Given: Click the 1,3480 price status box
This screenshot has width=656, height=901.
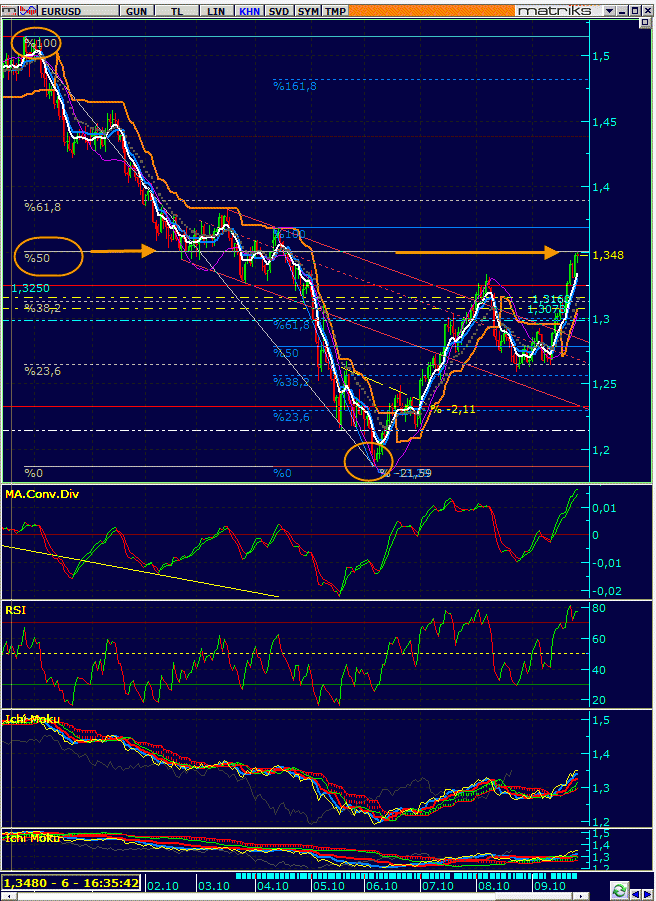Looking at the screenshot, I should point(72,884).
